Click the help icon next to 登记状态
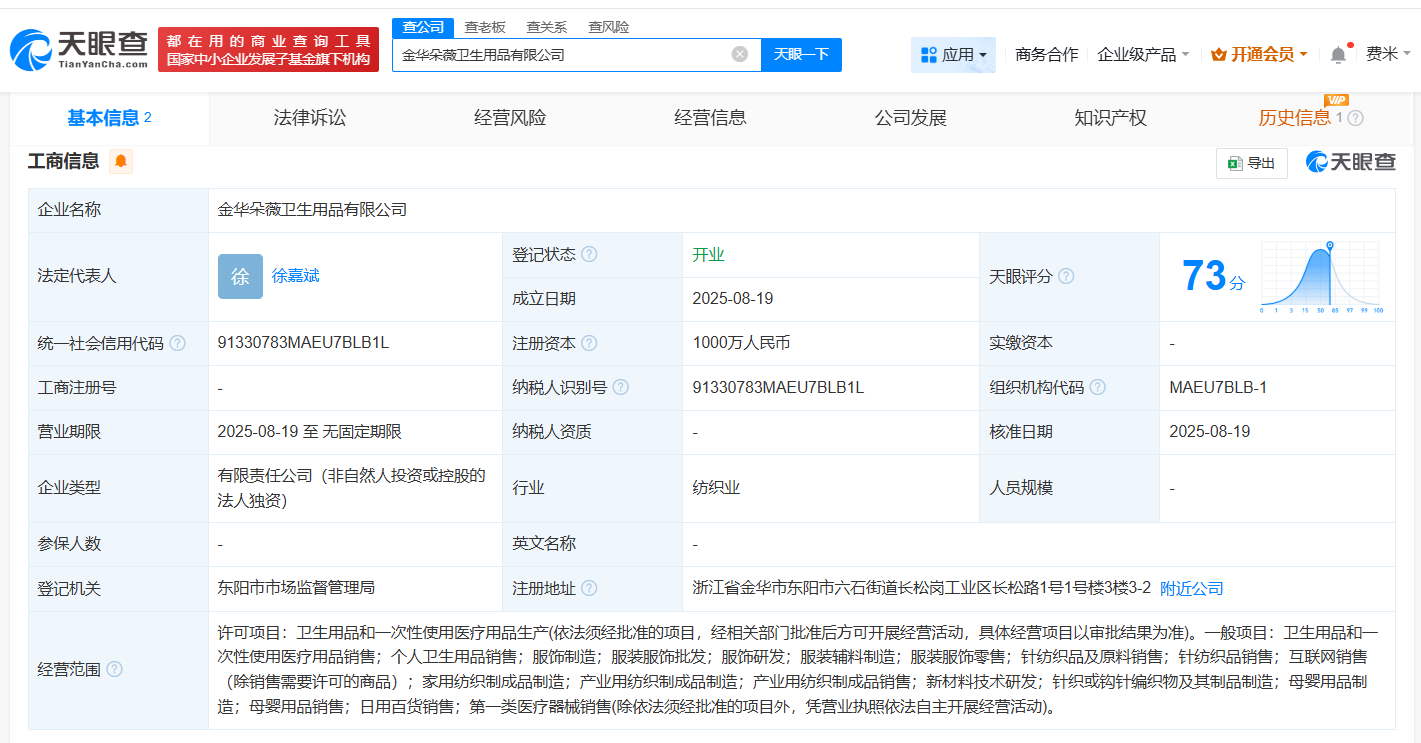 coord(590,254)
